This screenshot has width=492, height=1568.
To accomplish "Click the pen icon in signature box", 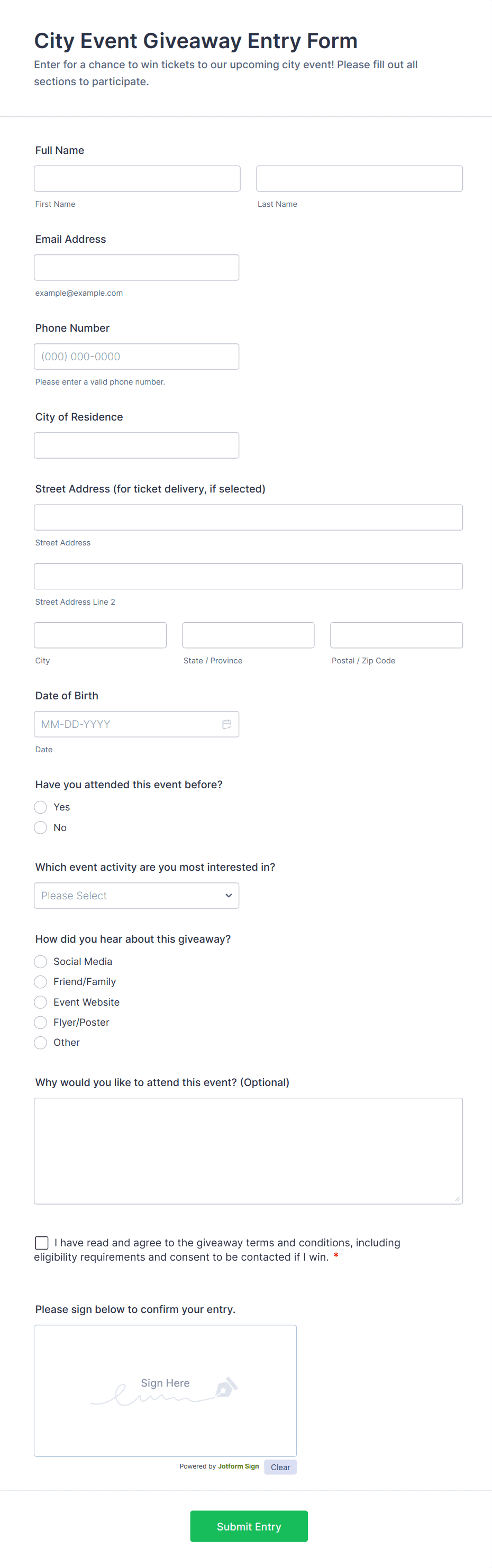I will [226, 1387].
